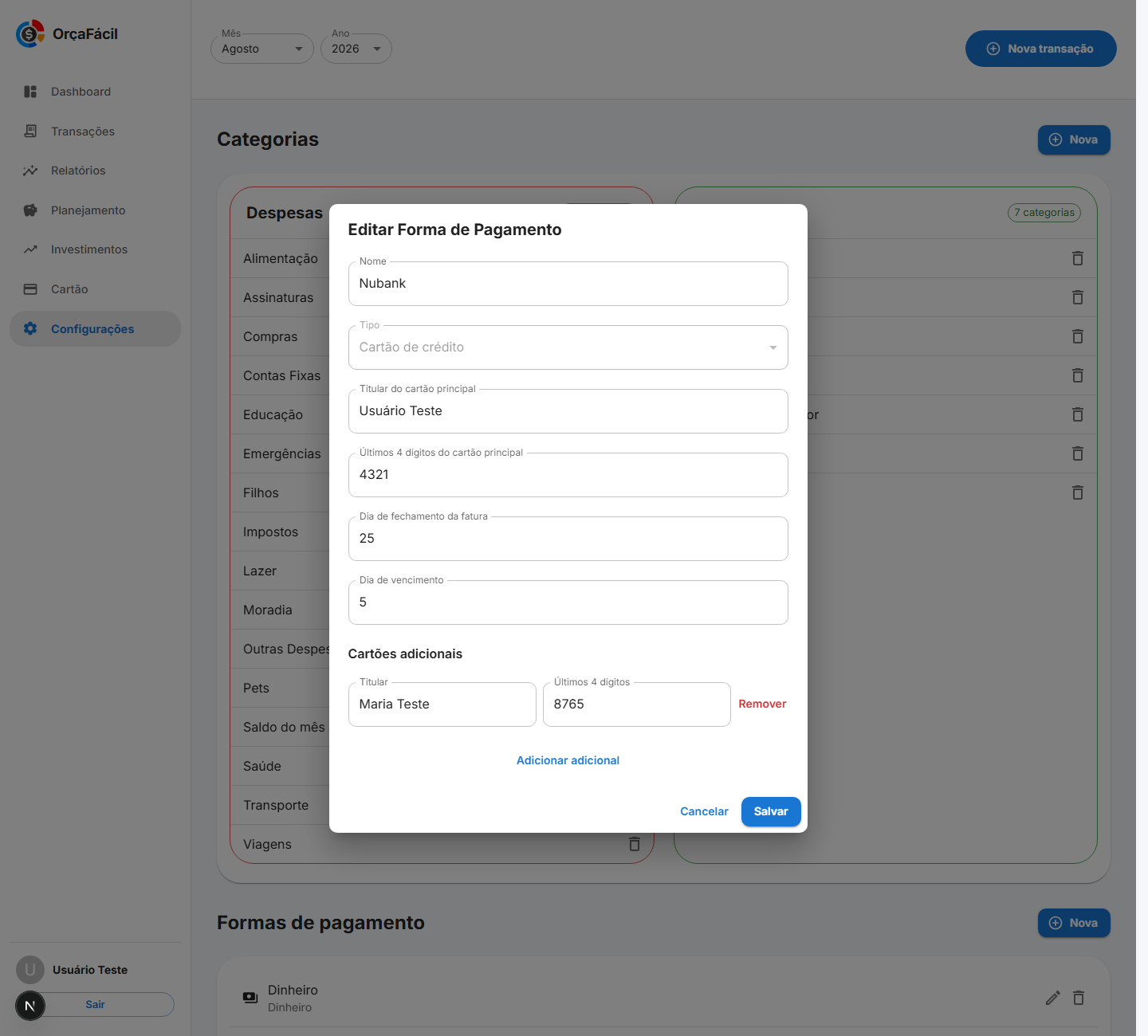Select the Pets category row
Viewport: 1148px width, 1036px height.
(280, 688)
